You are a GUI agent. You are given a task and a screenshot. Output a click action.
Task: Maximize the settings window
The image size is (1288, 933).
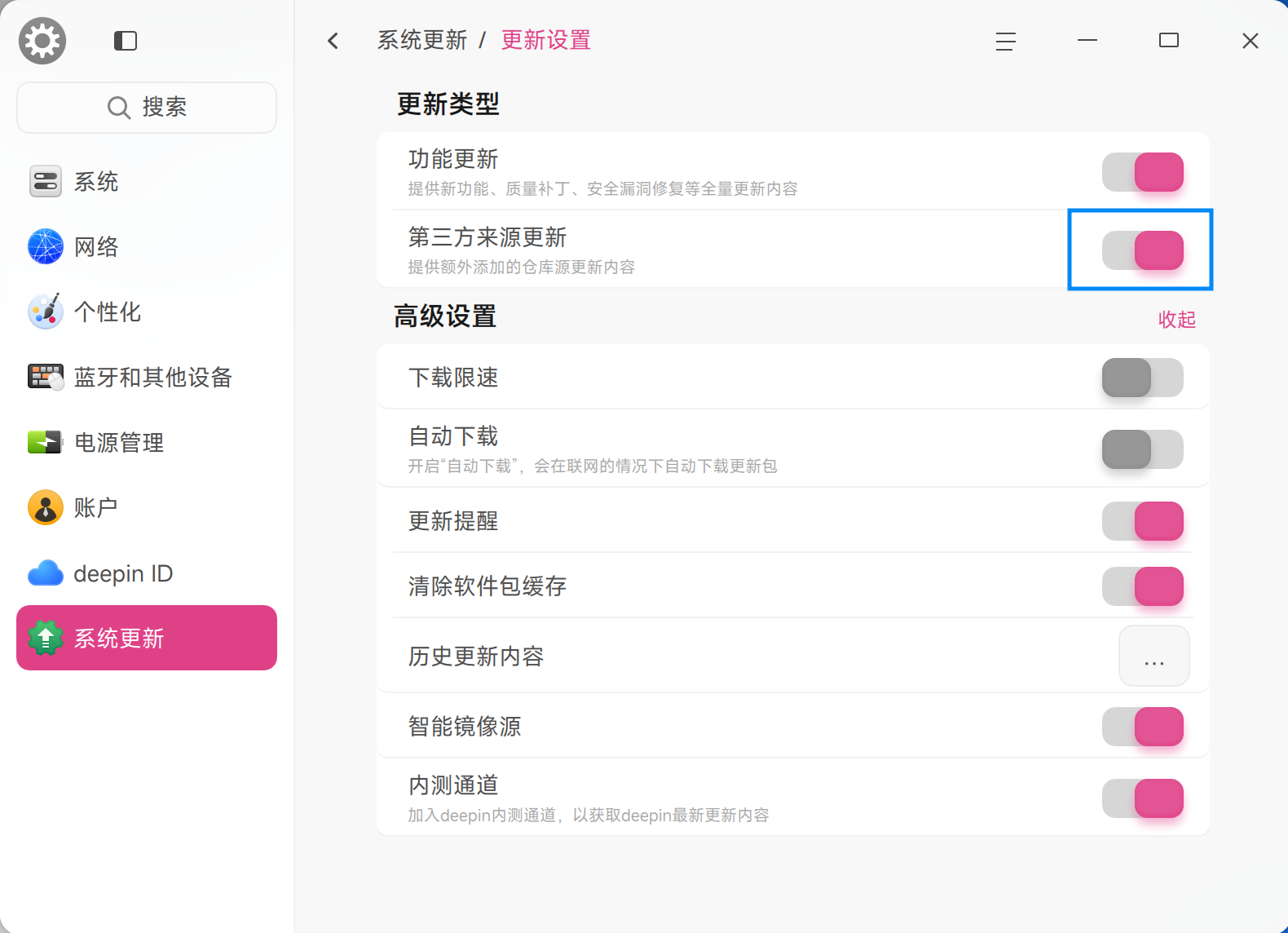(x=1169, y=41)
